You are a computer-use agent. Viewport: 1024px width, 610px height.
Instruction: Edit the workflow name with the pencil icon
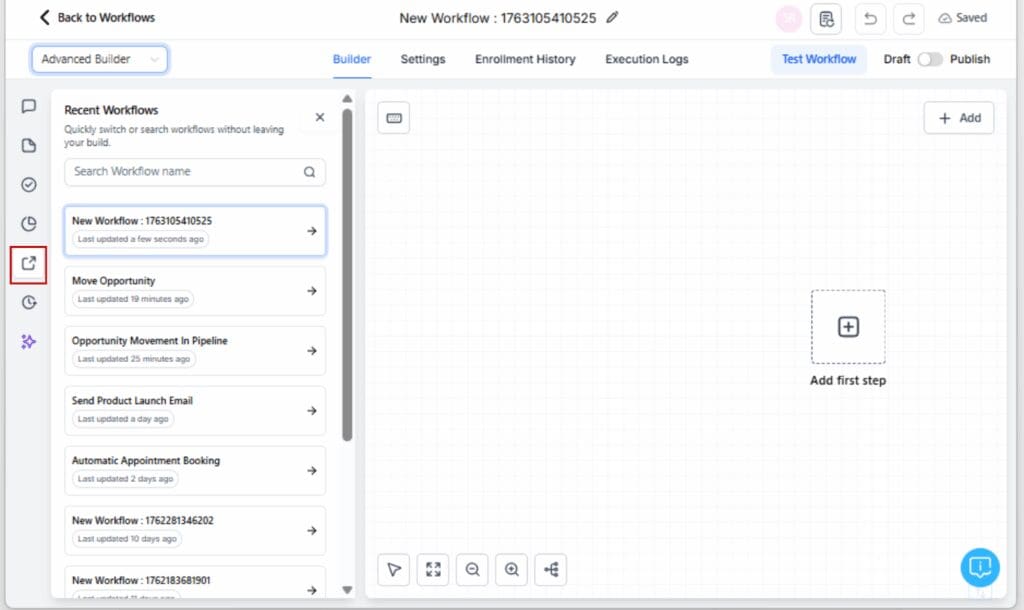point(613,17)
